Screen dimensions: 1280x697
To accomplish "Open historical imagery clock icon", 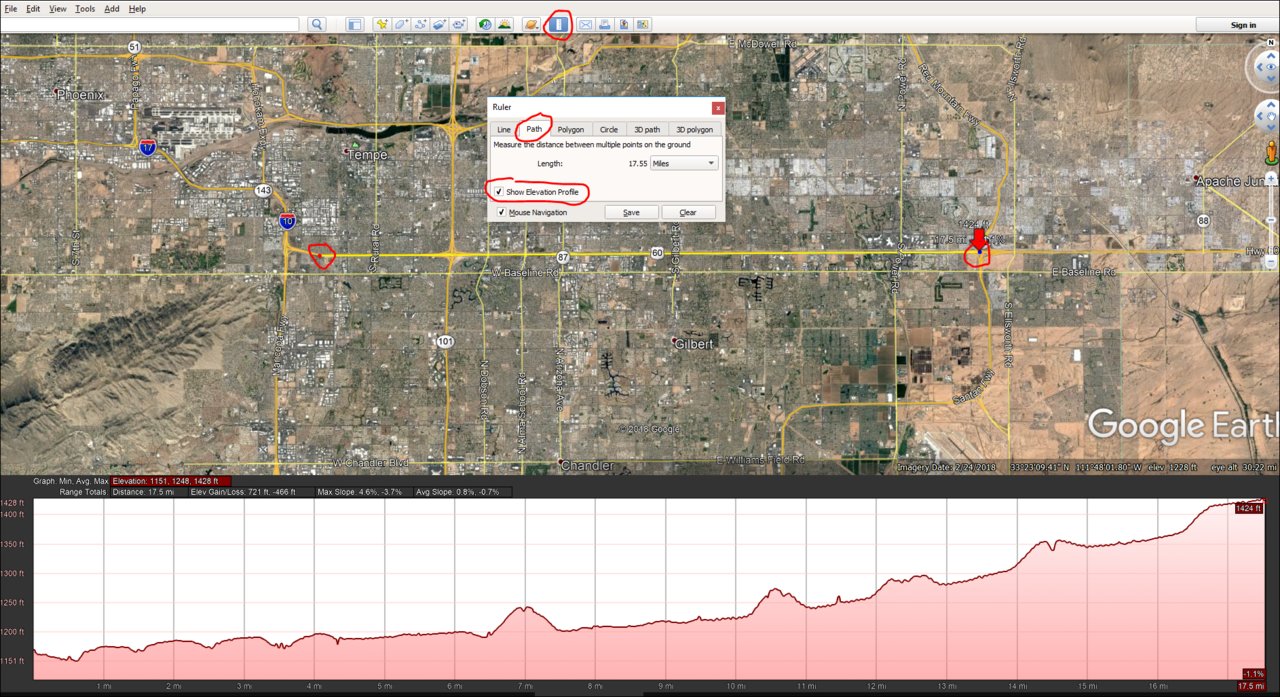I will pos(485,24).
